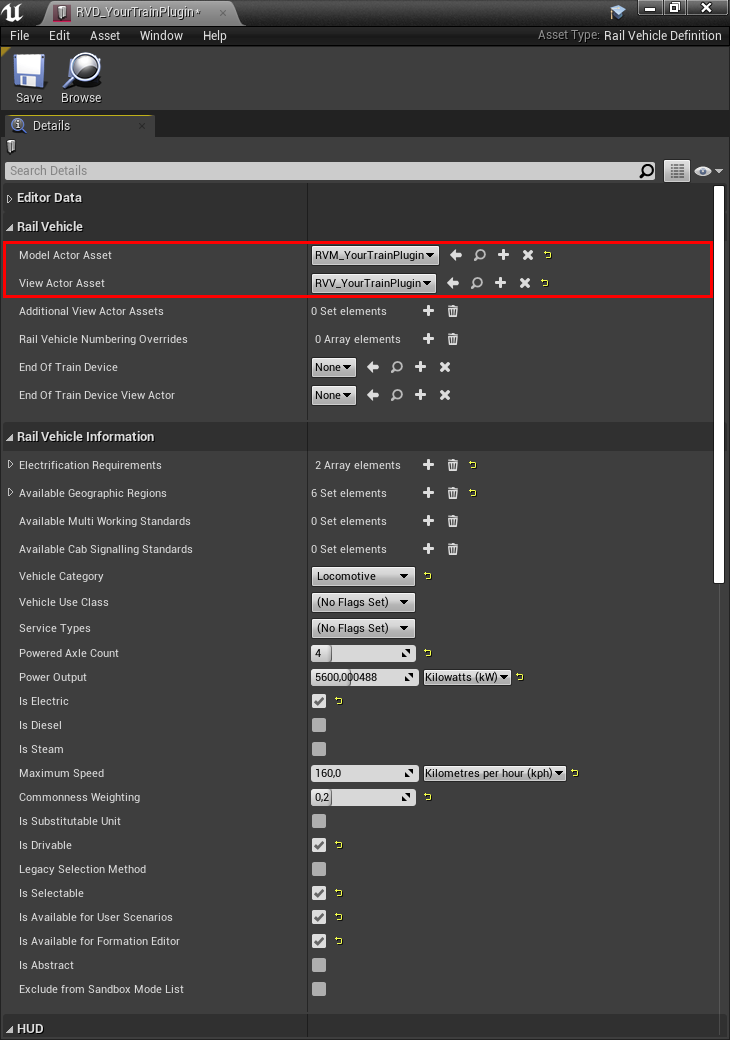Open the Asset menu
The image size is (730, 1040).
pos(105,36)
